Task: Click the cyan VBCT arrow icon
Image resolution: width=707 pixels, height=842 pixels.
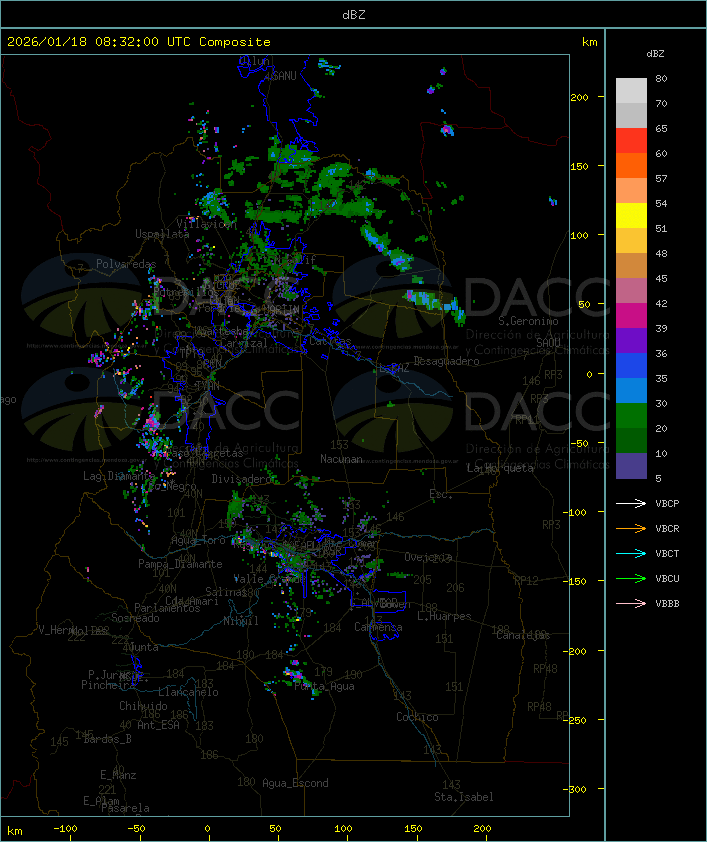Action: click(x=631, y=553)
